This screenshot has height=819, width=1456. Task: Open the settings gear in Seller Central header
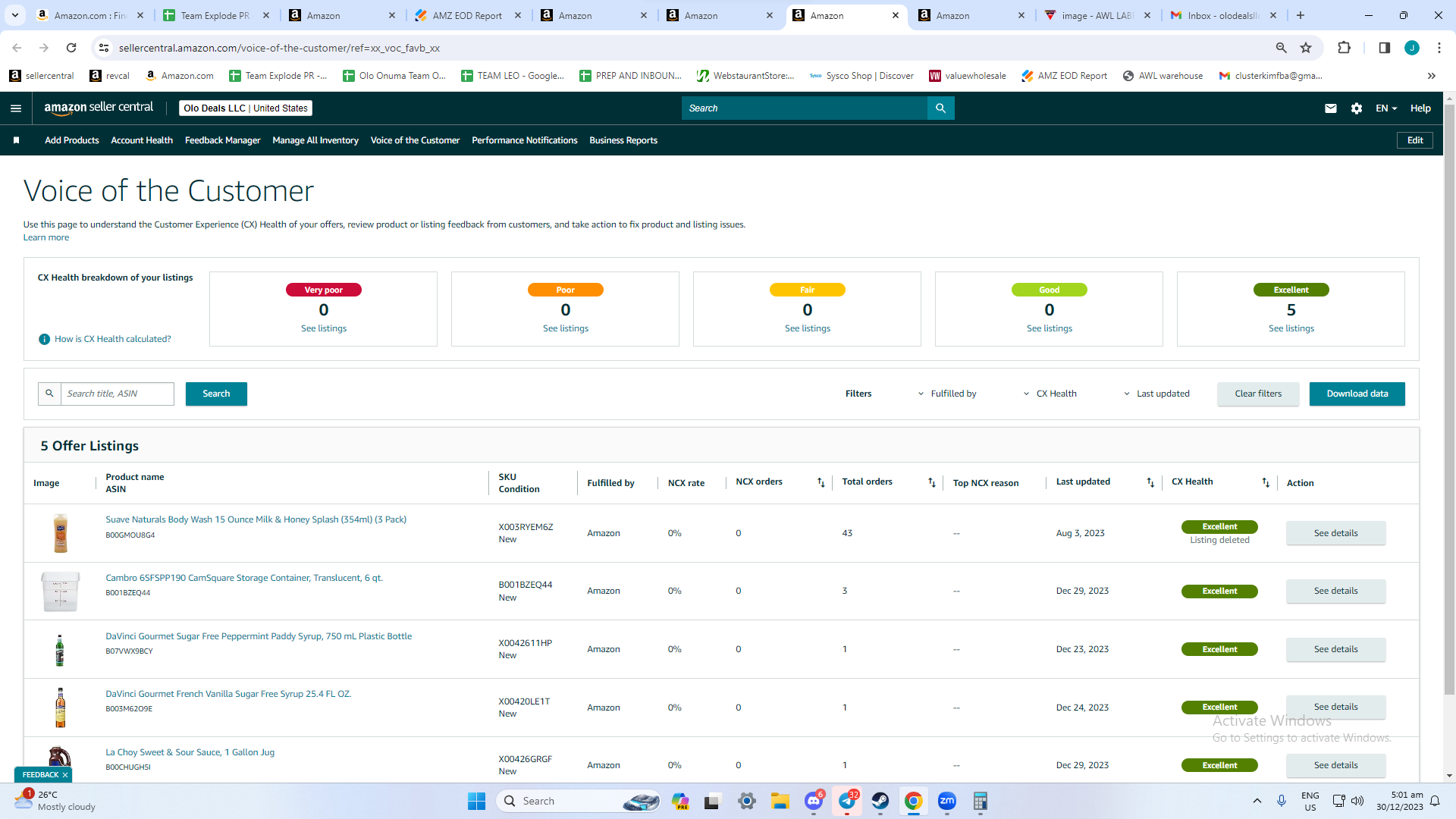(x=1357, y=108)
